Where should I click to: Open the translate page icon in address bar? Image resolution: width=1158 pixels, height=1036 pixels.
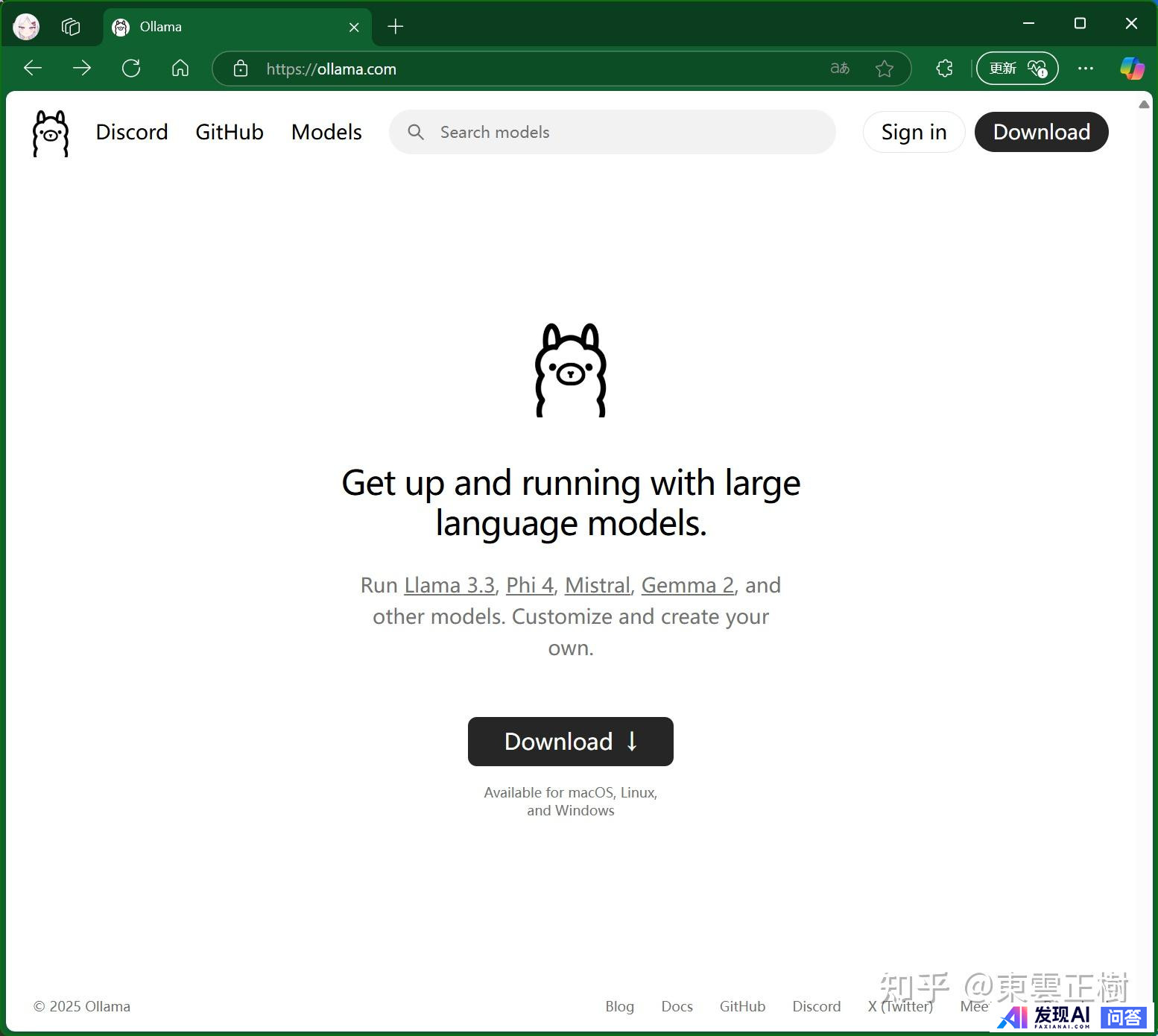(x=840, y=69)
